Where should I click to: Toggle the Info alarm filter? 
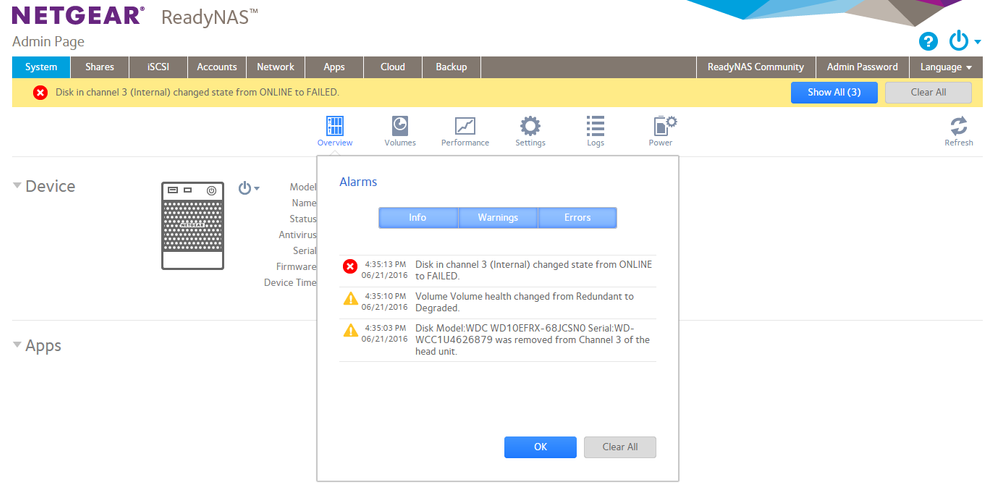click(418, 217)
